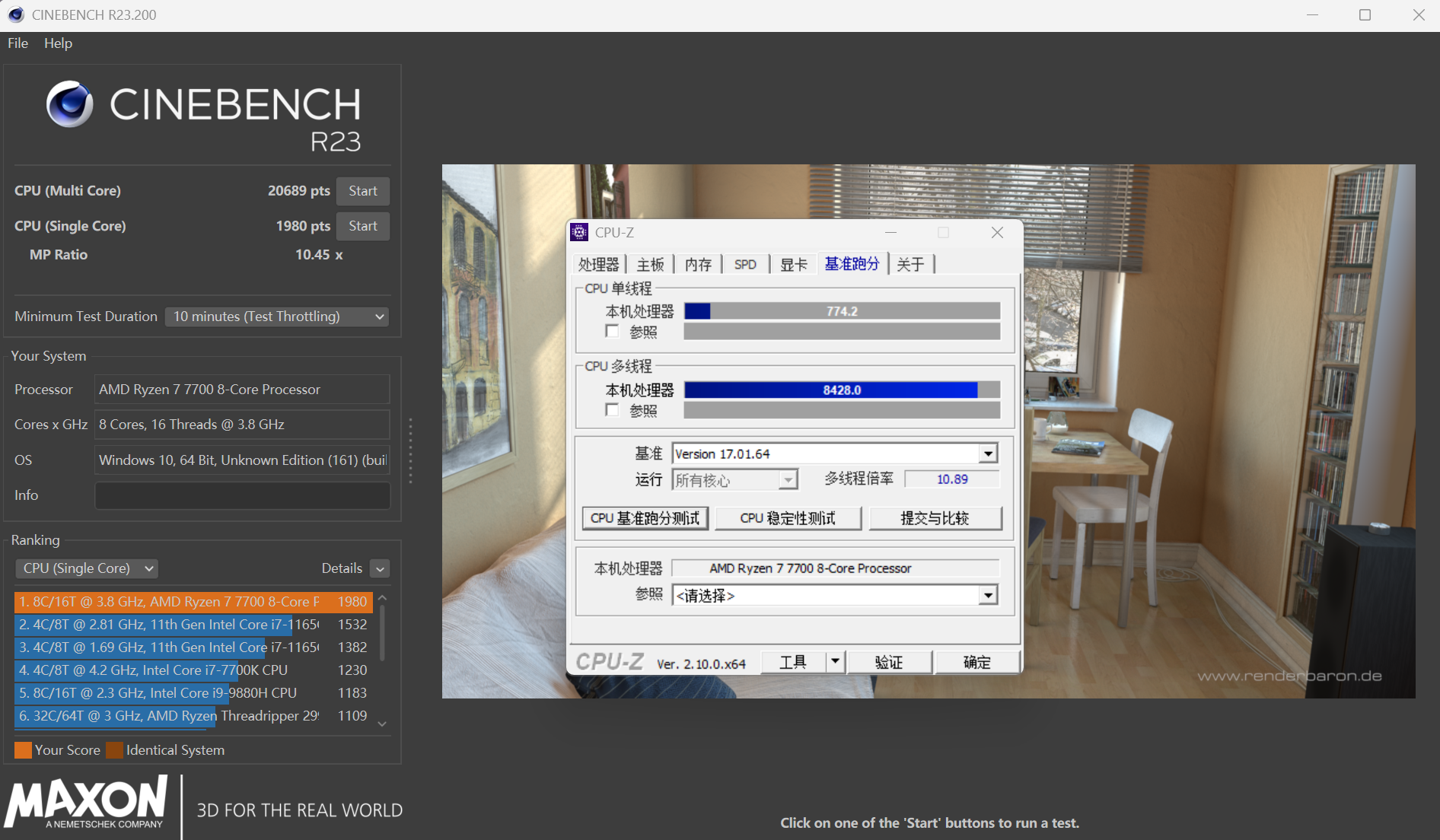Click the MAXON company logo

pyautogui.click(x=86, y=802)
